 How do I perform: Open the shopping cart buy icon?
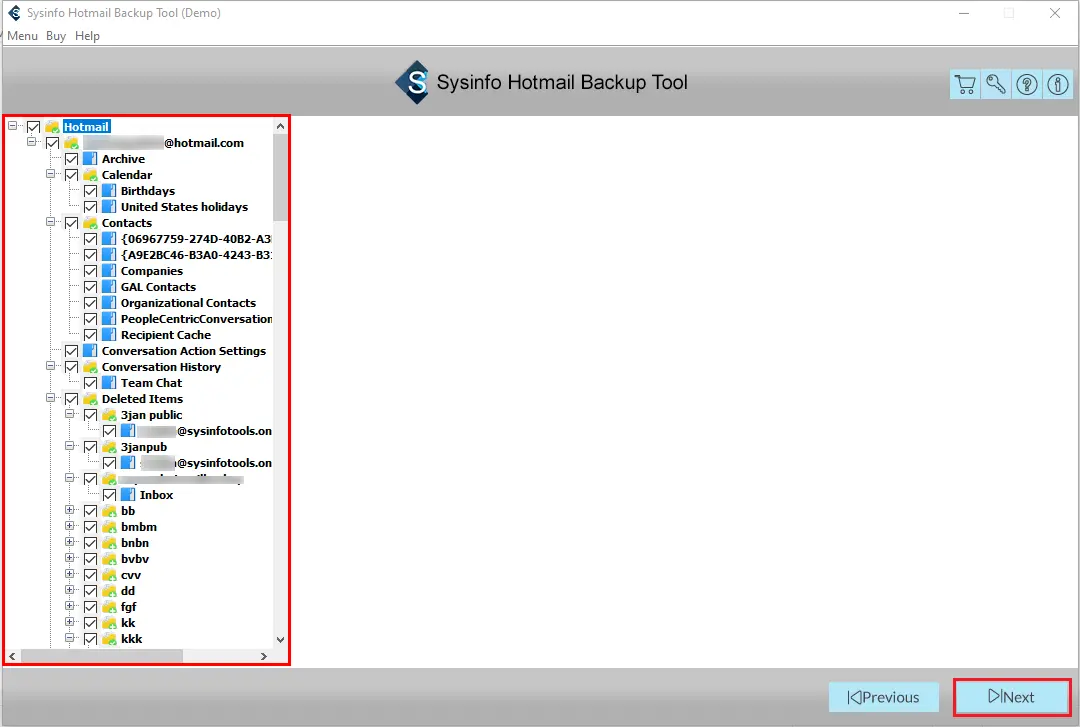click(965, 84)
